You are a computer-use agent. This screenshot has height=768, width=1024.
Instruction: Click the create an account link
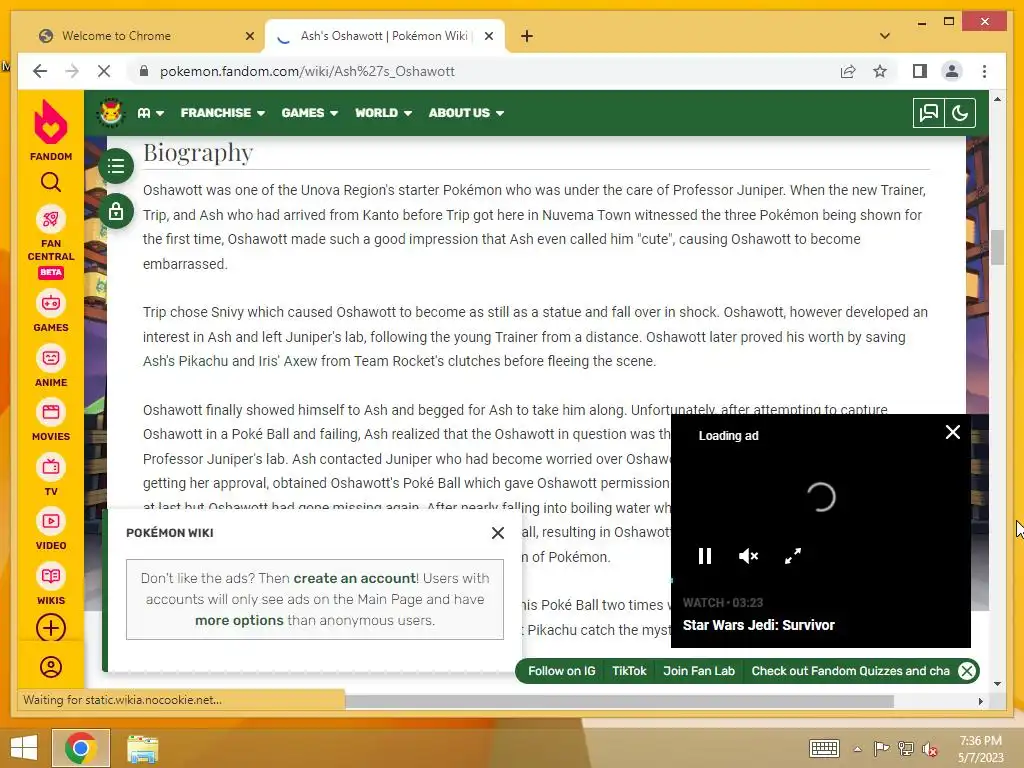(x=355, y=578)
